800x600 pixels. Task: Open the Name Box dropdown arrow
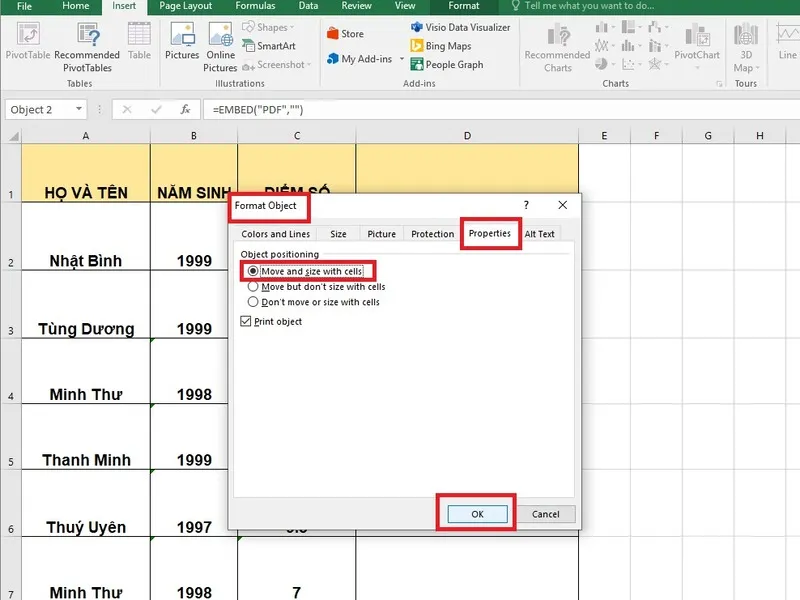click(79, 109)
